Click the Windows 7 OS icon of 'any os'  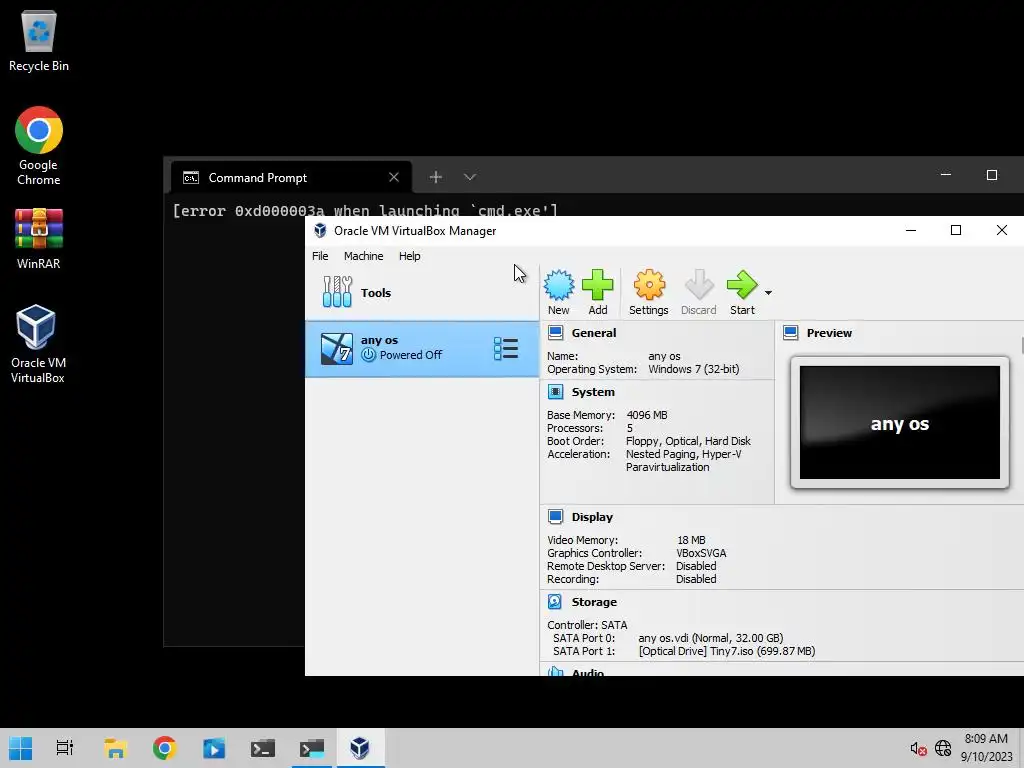[x=337, y=349]
